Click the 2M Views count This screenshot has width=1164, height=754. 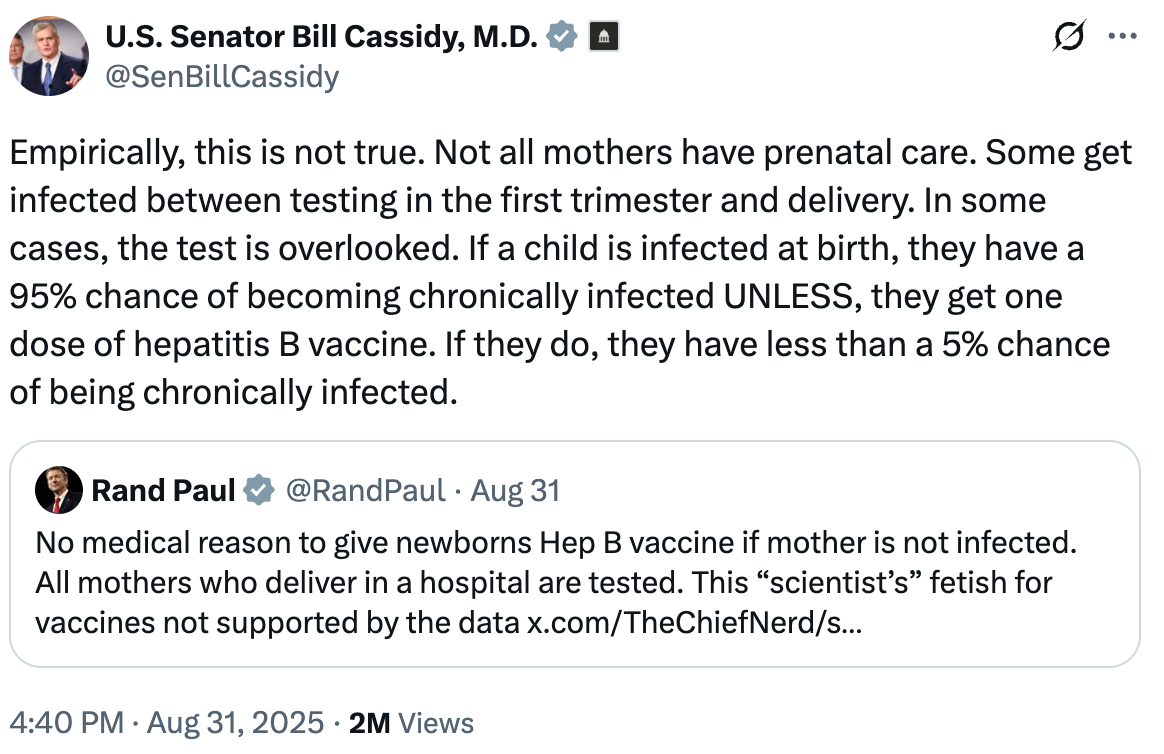[x=410, y=722]
